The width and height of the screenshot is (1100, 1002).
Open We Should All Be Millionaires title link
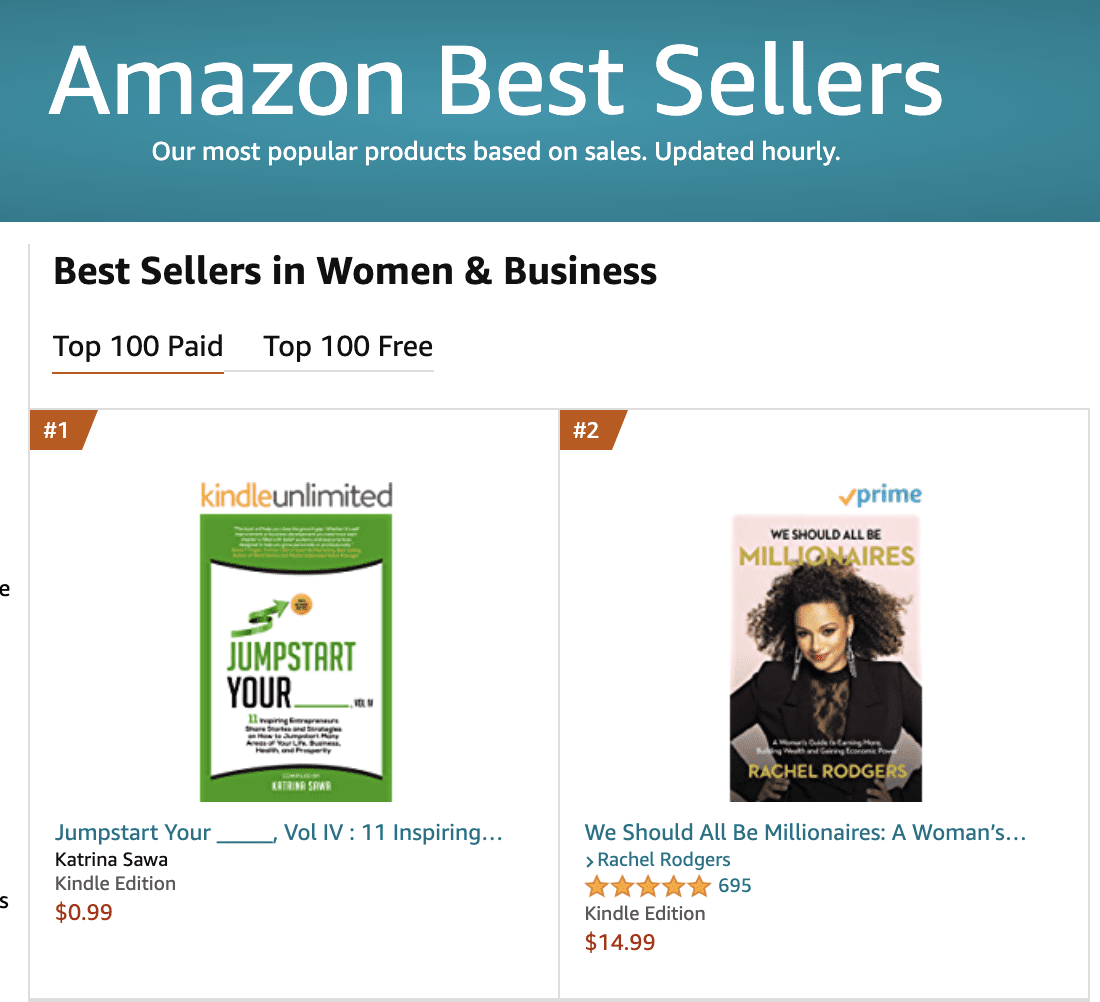pyautogui.click(x=805, y=833)
